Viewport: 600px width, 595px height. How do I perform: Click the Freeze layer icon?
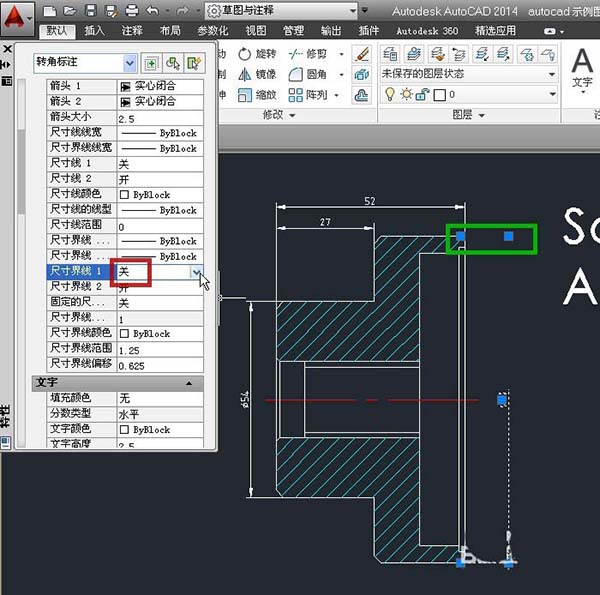(x=527, y=54)
